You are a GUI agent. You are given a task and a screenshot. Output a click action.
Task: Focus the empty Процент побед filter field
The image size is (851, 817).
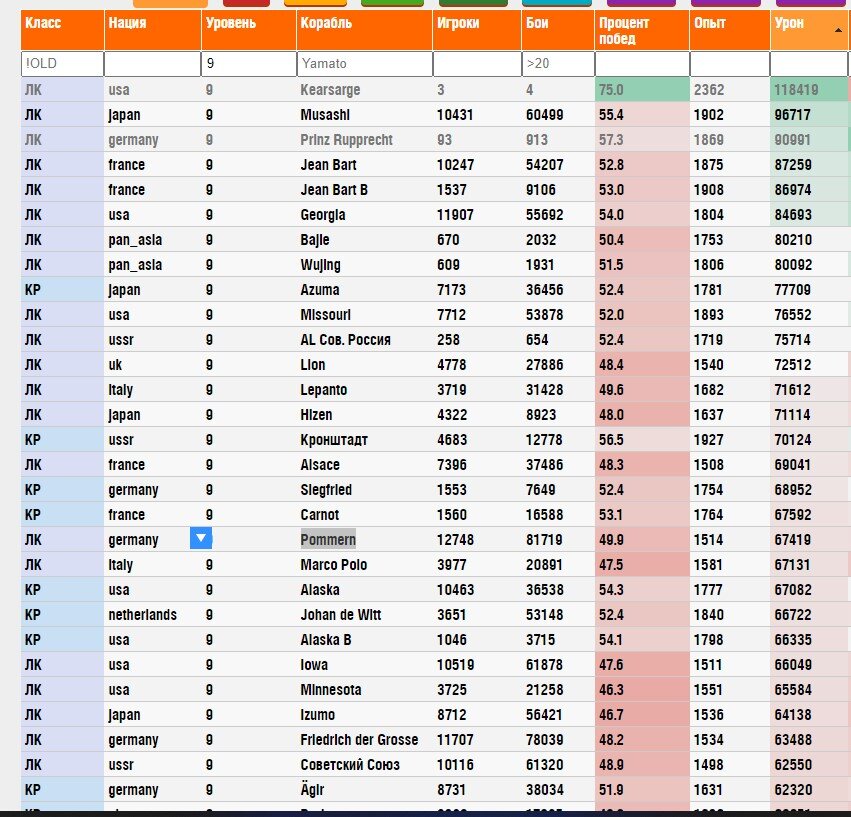tap(642, 64)
